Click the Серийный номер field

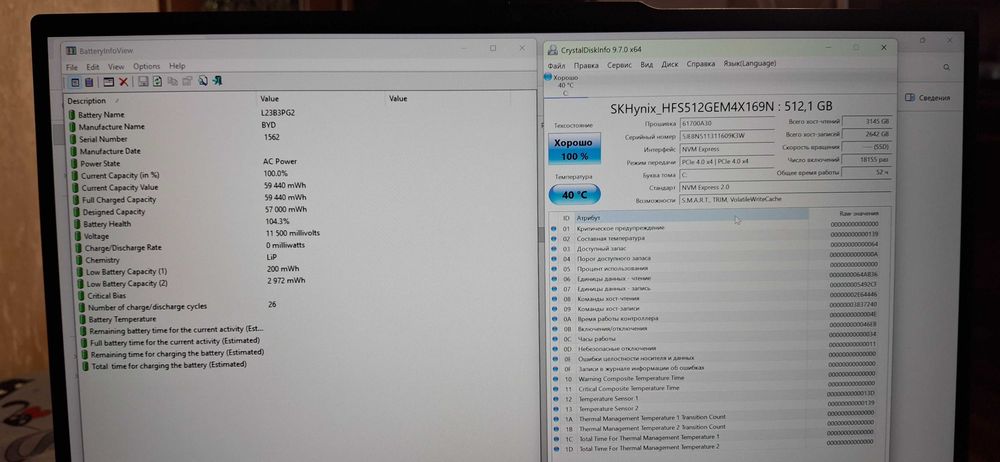coord(726,136)
